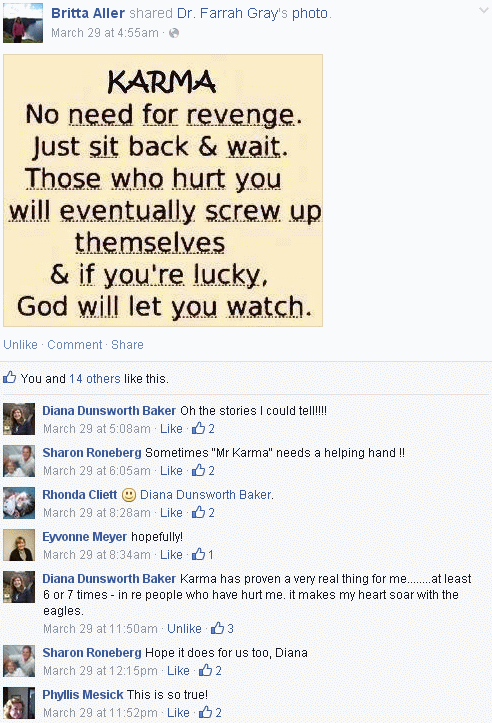Click thumbs-up icon showing 3 likes
Image resolution: width=492 pixels, height=723 pixels.
pyautogui.click(x=218, y=628)
